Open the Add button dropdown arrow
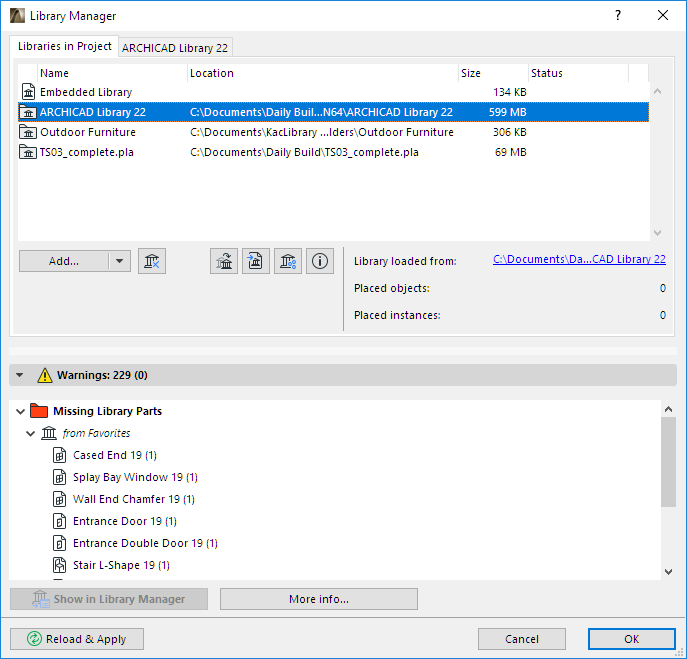 coord(119,261)
